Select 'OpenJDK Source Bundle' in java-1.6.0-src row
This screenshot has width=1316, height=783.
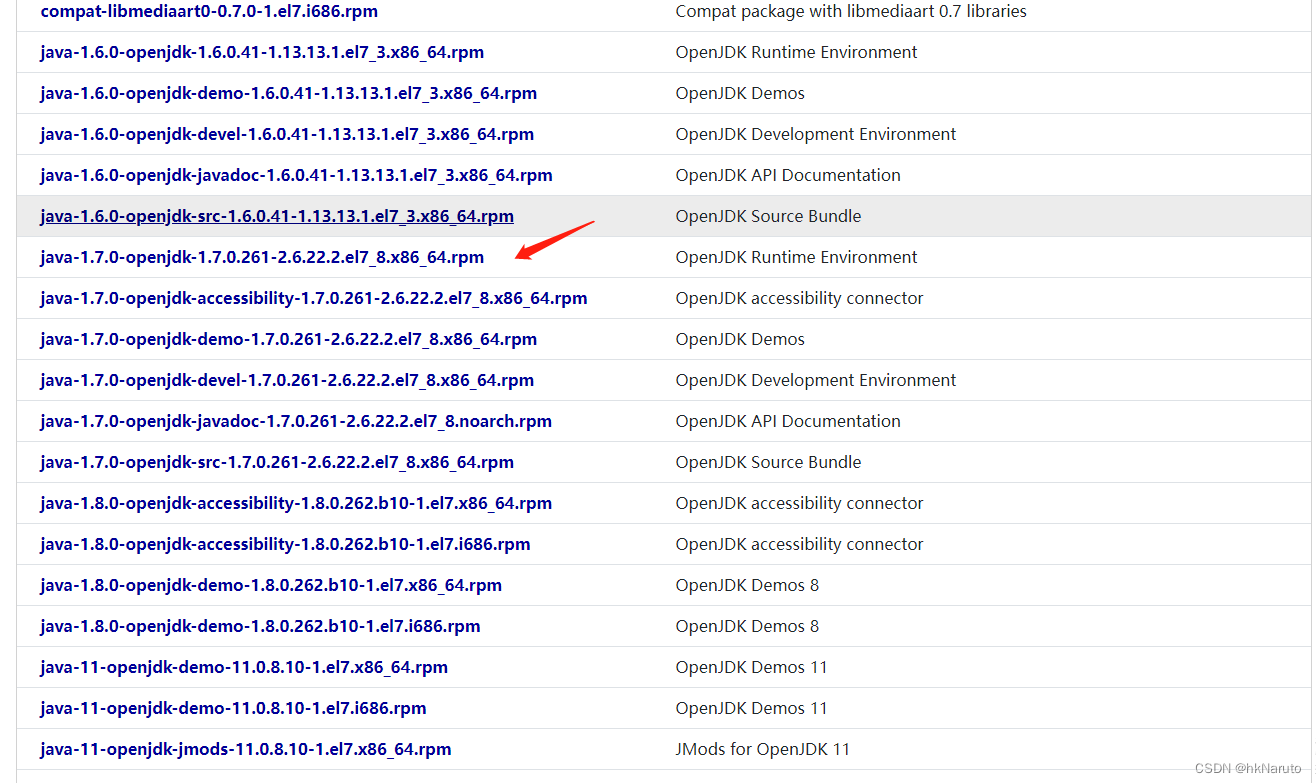(768, 216)
